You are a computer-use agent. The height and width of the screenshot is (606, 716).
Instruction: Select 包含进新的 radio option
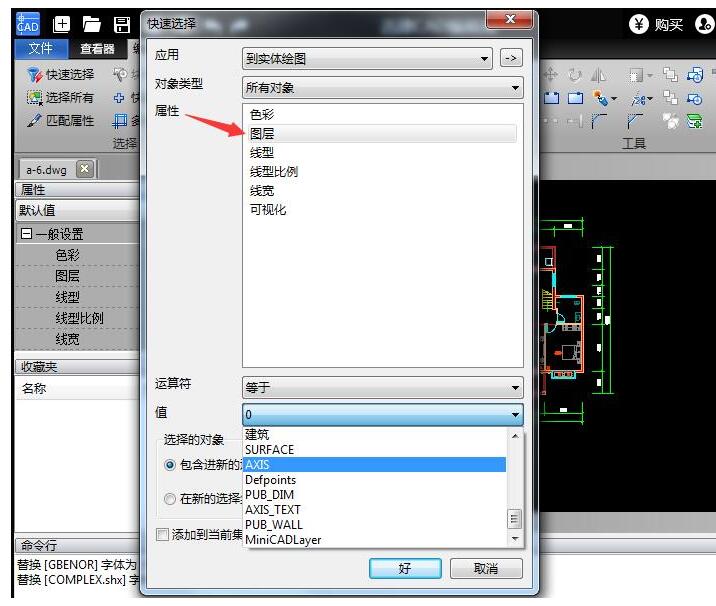pos(169,465)
